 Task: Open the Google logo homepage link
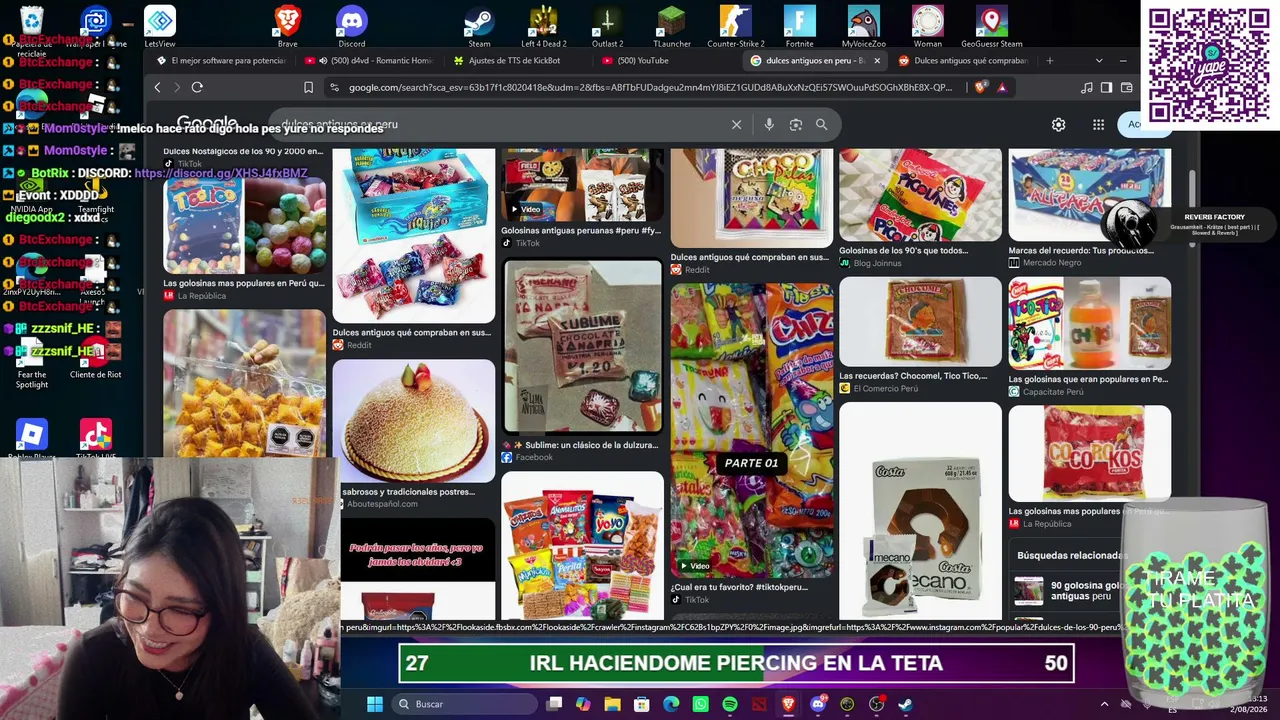click(x=207, y=124)
